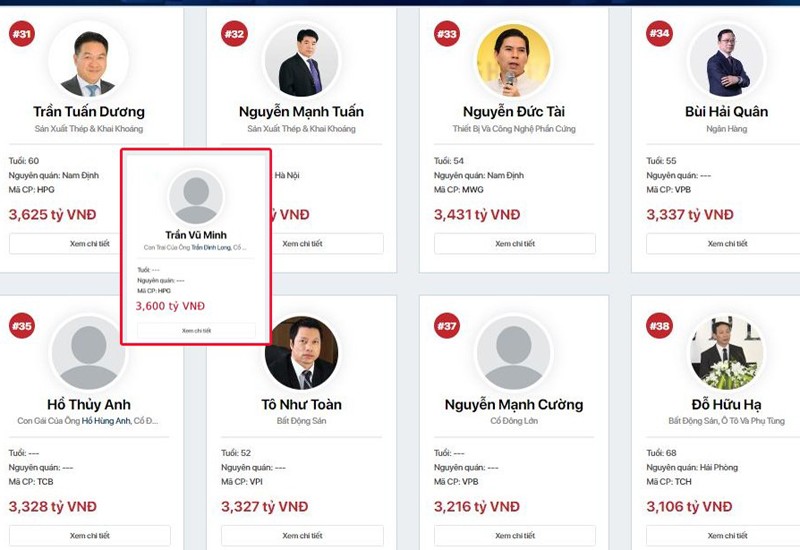Select Tô Như Toàn's portrait photo
The width and height of the screenshot is (800, 550).
click(301, 352)
